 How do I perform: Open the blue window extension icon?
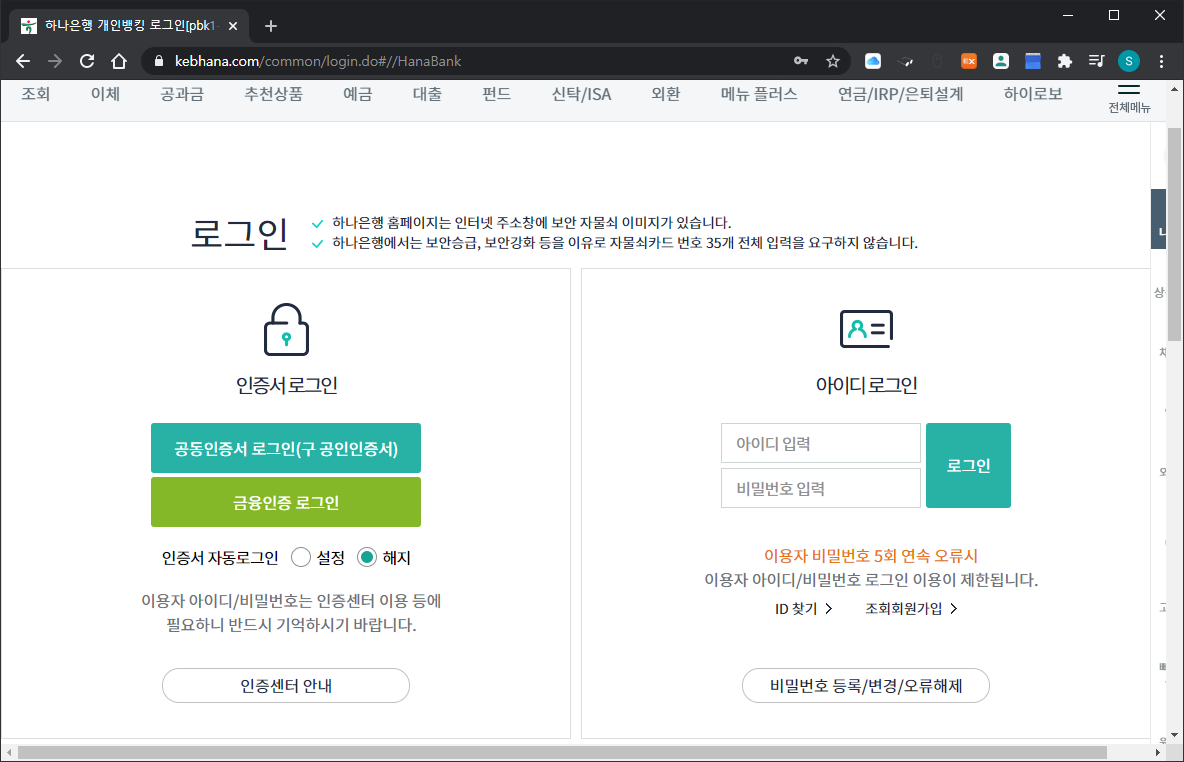coord(1032,61)
